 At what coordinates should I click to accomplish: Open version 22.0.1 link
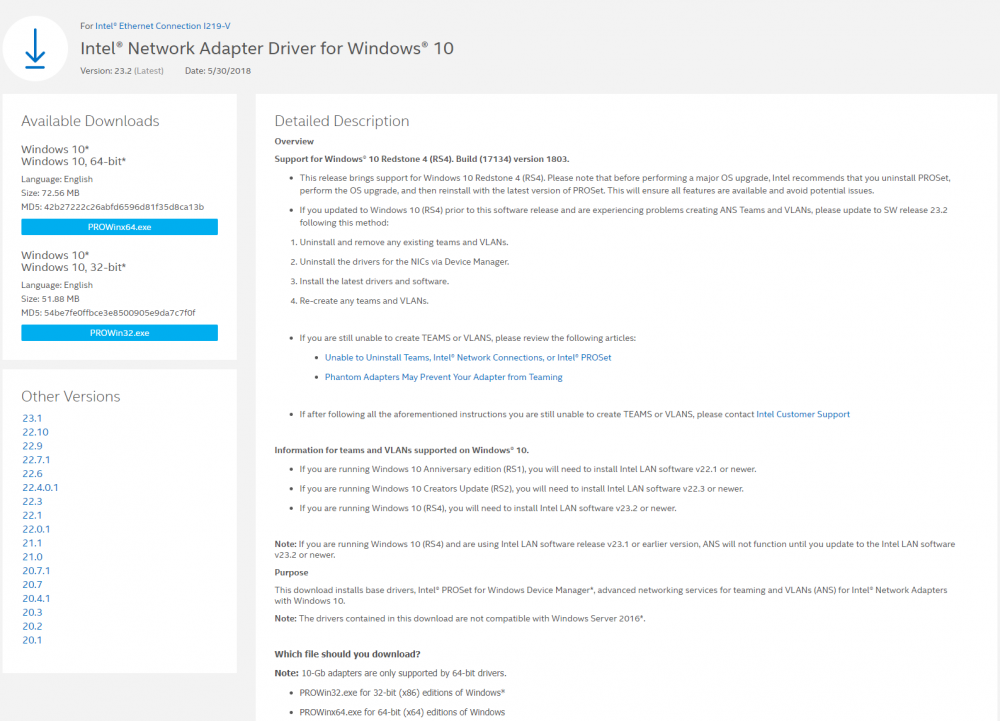pyautogui.click(x=36, y=529)
